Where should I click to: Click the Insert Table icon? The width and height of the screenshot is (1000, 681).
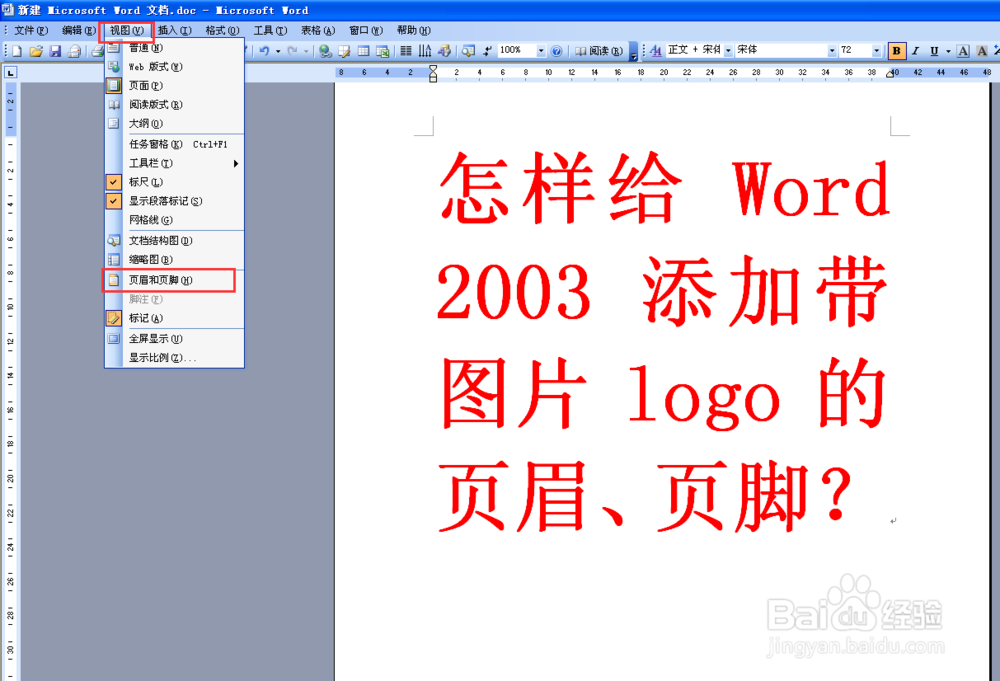tap(362, 50)
